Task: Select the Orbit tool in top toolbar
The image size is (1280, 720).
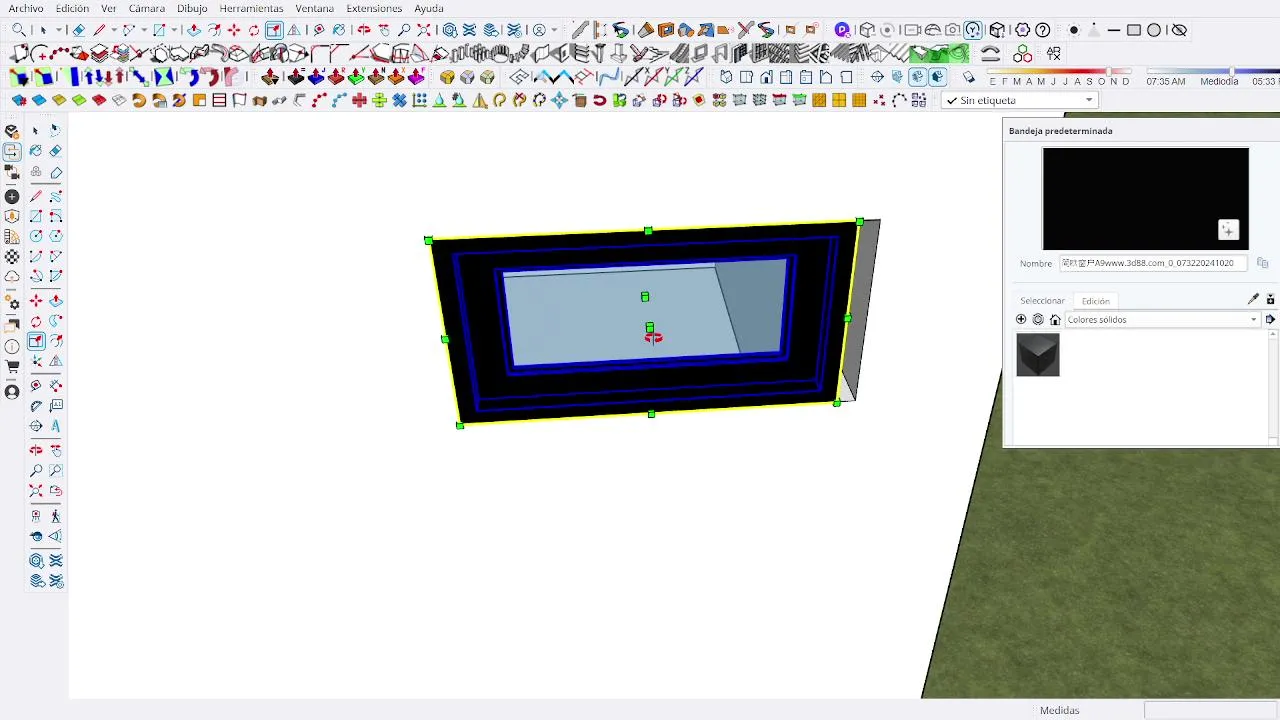Action: [364, 30]
